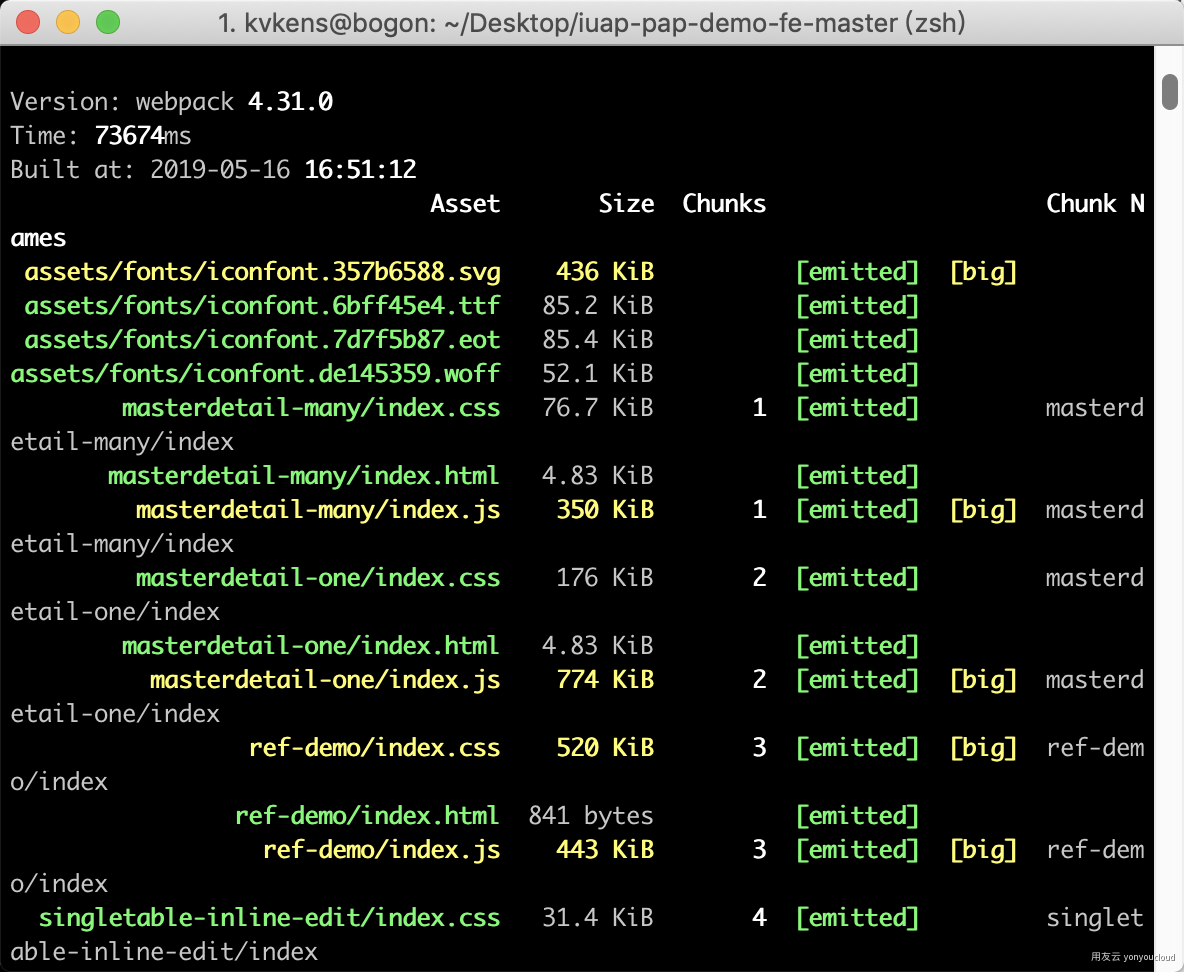The height and width of the screenshot is (972, 1184).
Task: Select the 841 bytes size of ref-demo/index.html
Action: click(x=590, y=815)
